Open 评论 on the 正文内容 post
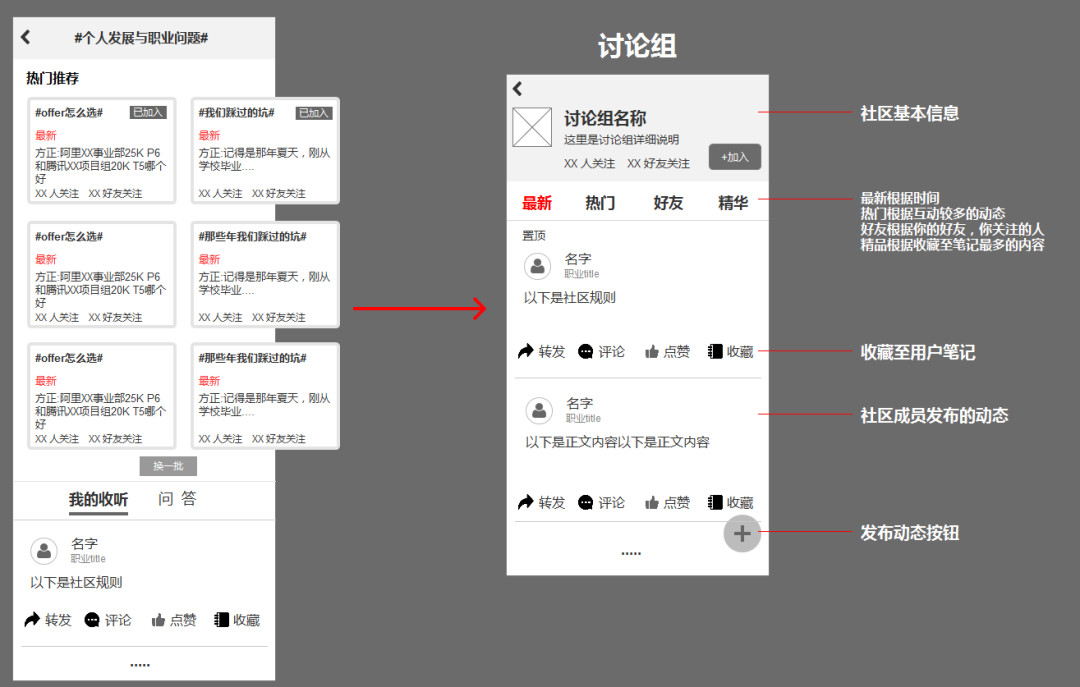This screenshot has width=1080, height=687. (601, 502)
